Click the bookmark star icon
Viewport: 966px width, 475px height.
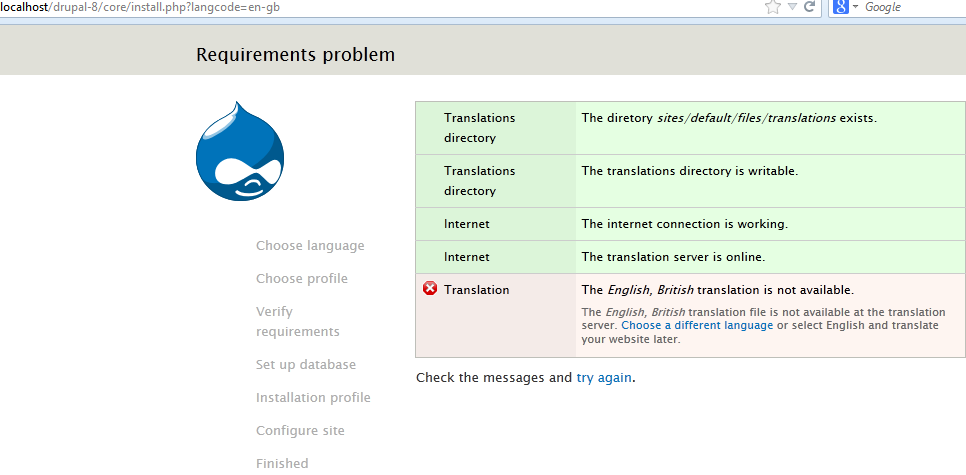coord(772,7)
